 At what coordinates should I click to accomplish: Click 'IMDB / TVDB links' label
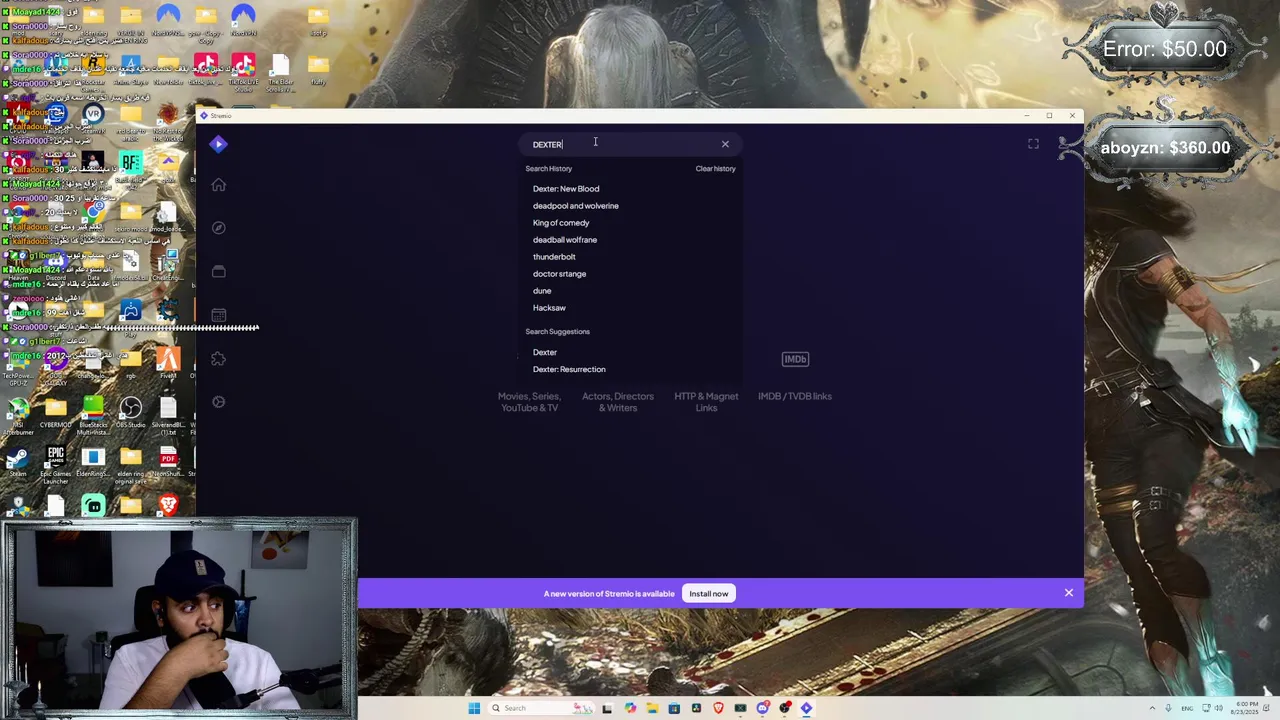coord(795,396)
